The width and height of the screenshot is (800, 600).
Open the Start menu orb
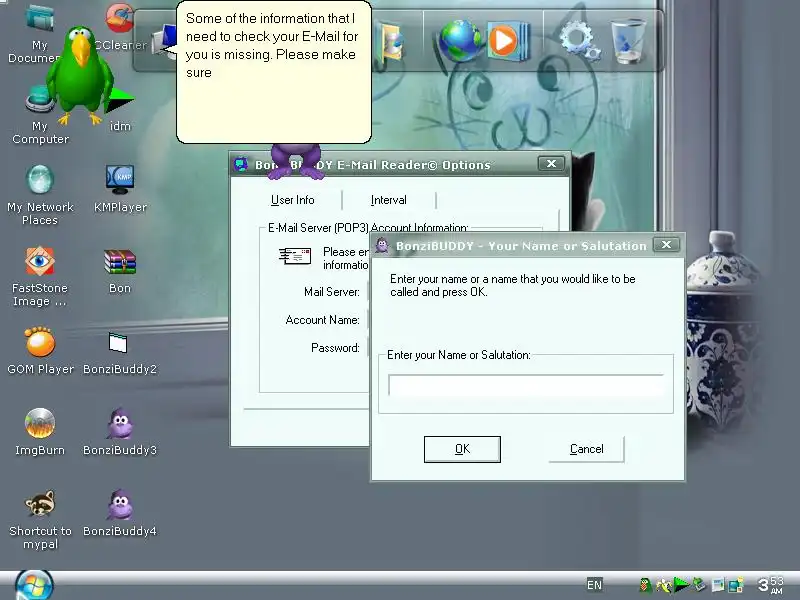[x=34, y=586]
